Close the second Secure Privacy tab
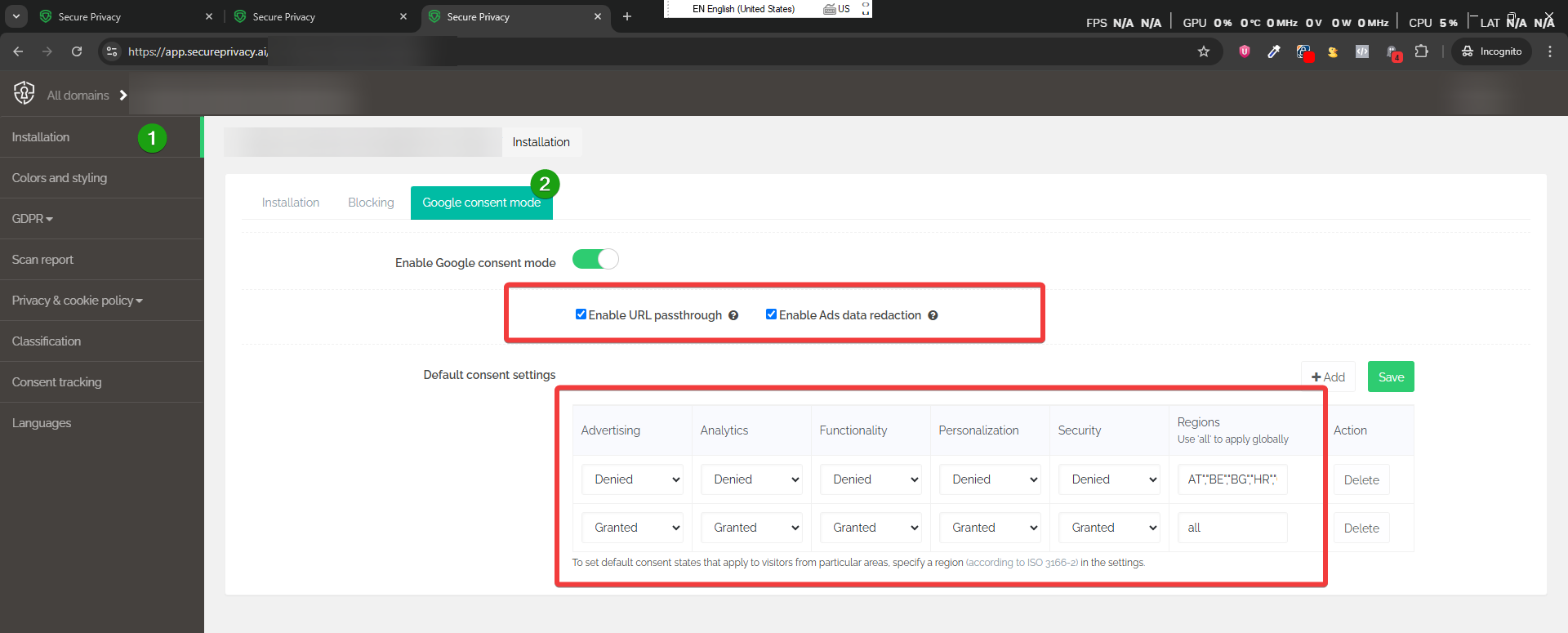 (403, 16)
